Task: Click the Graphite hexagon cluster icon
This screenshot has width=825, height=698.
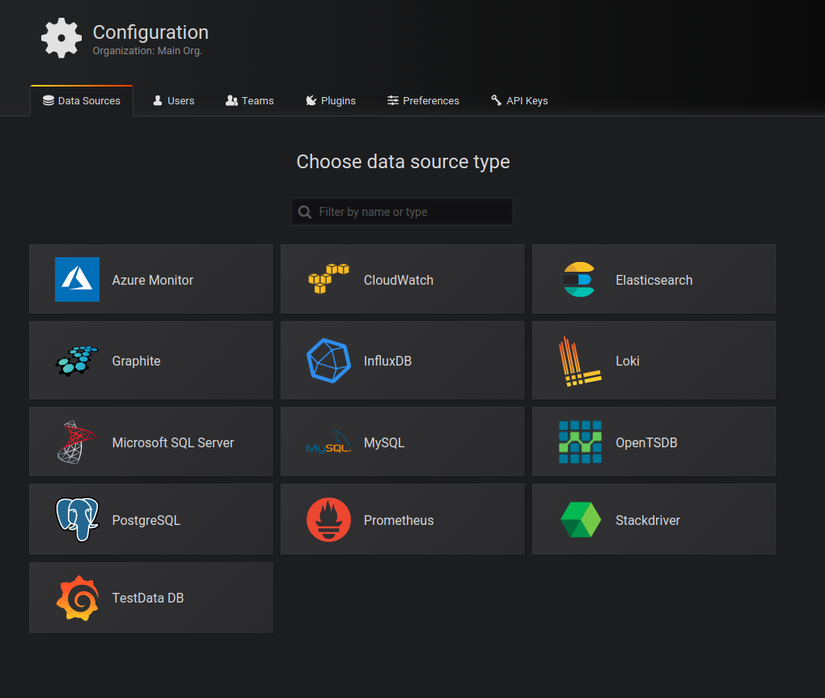Action: point(77,361)
